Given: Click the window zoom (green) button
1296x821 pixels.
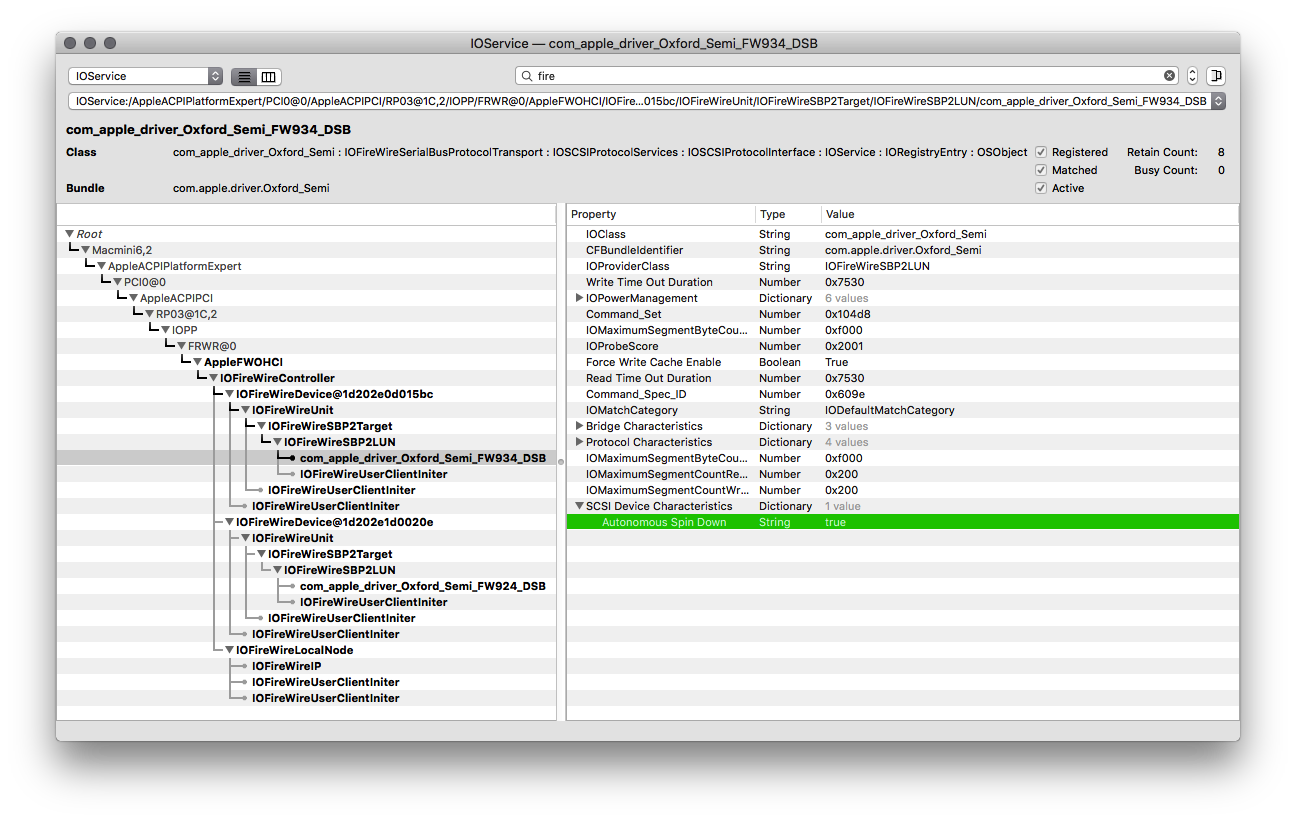Looking at the screenshot, I should click(x=110, y=44).
